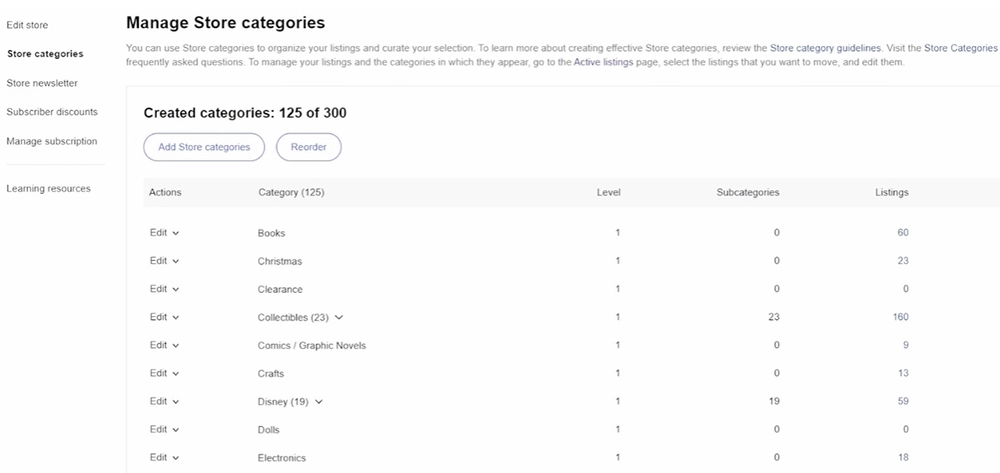Go to Edit store in sidebar
The height and width of the screenshot is (473, 1000).
click(27, 24)
